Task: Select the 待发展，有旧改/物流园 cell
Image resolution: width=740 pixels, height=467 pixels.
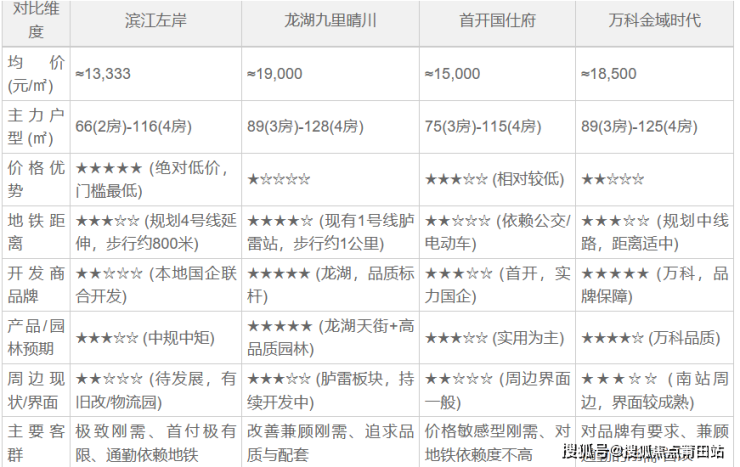Action: pyautogui.click(x=156, y=391)
